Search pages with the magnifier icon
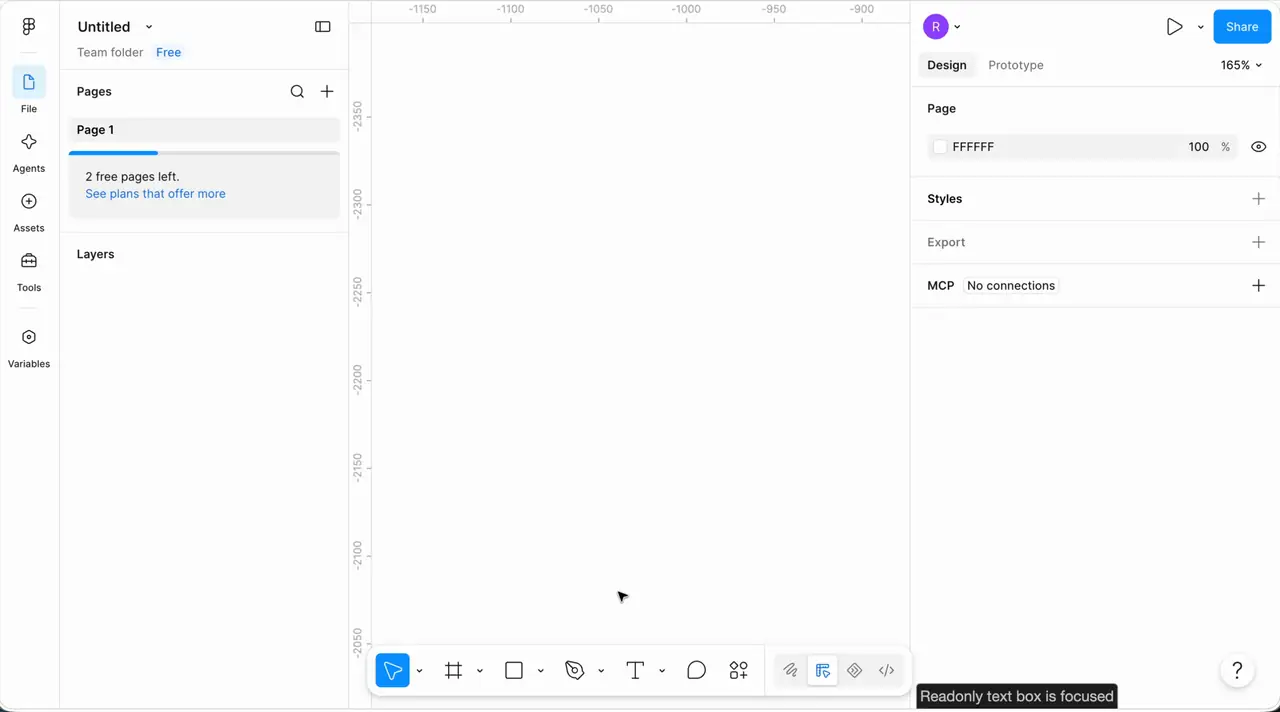The width and height of the screenshot is (1280, 712). coord(297,91)
